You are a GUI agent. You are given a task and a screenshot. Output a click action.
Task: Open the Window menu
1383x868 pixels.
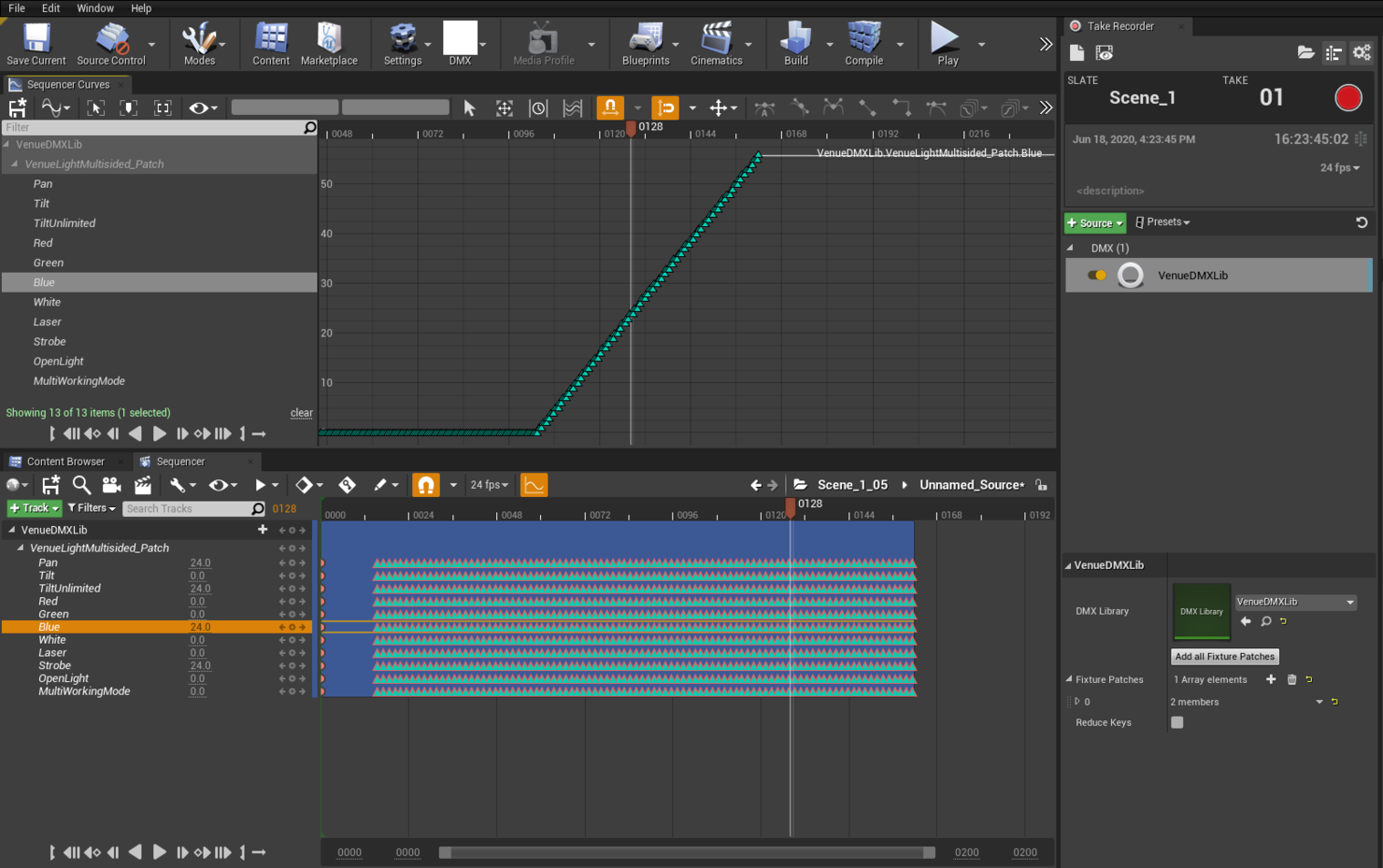tap(94, 8)
